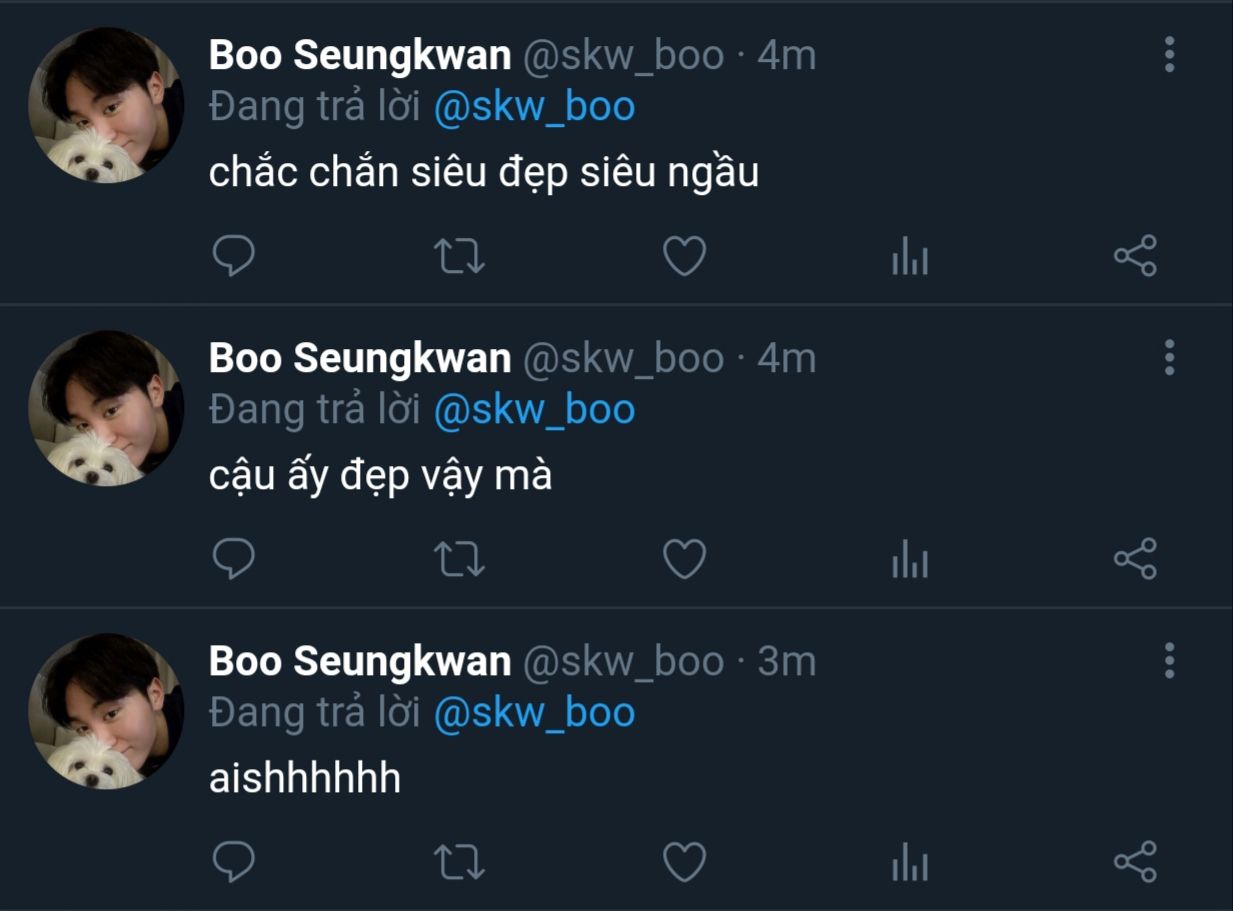The width and height of the screenshot is (1233, 911).
Task: Open more options on 'aishhhhhh' tweet
Action: click(1169, 660)
